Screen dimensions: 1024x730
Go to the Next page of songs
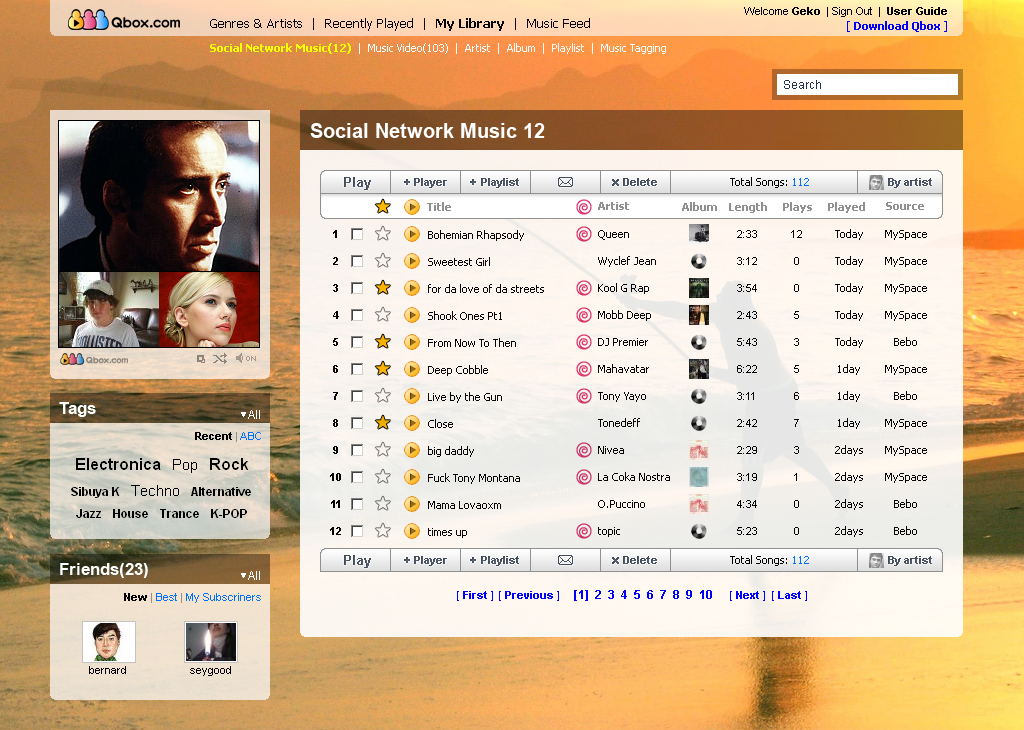(747, 595)
